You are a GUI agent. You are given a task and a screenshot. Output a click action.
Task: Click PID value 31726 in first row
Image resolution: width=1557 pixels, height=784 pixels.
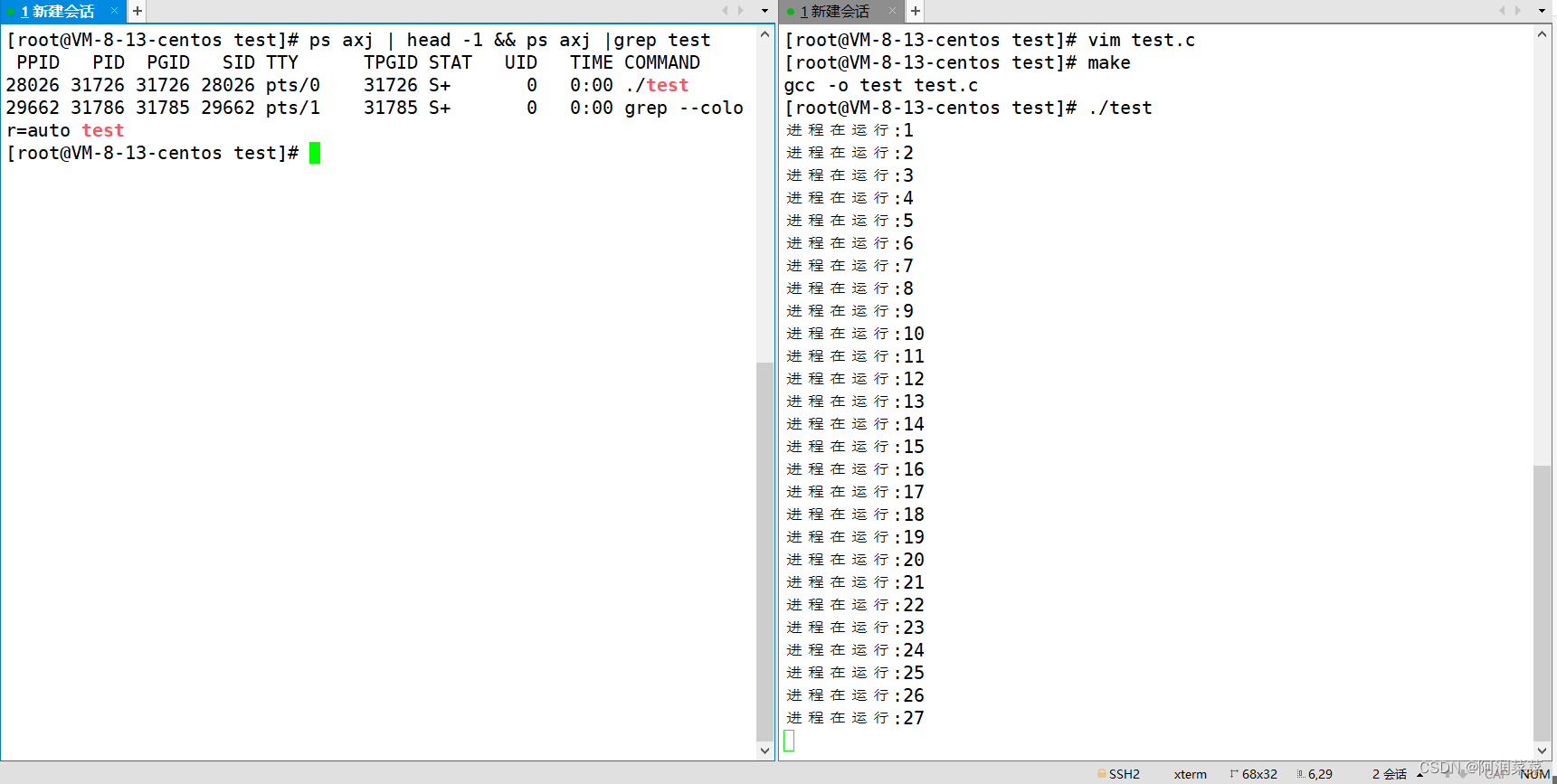(98, 85)
